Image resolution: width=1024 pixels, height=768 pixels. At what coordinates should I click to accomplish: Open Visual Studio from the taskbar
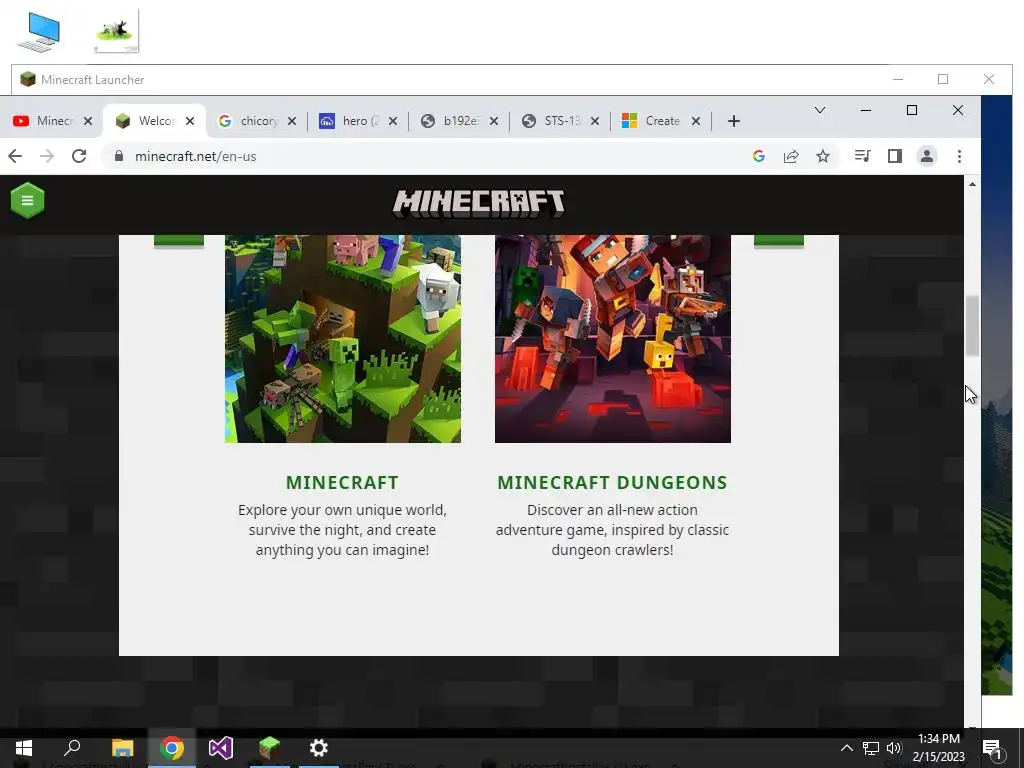(221, 748)
